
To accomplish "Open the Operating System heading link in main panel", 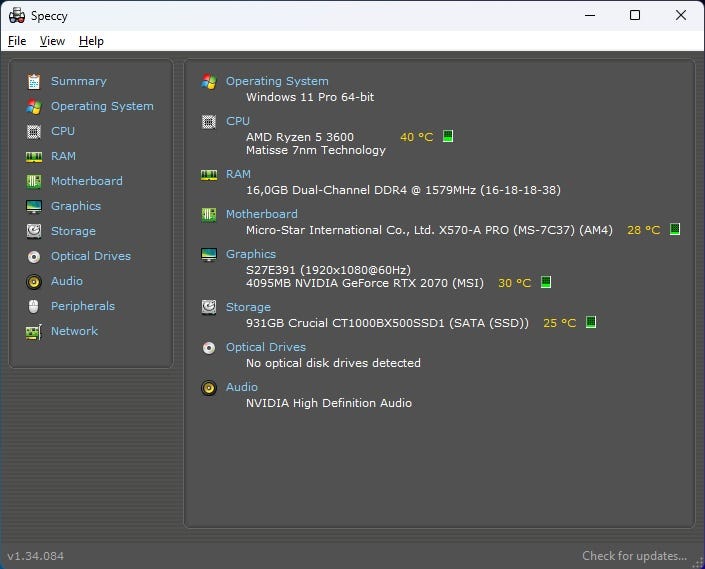I will pos(277,81).
